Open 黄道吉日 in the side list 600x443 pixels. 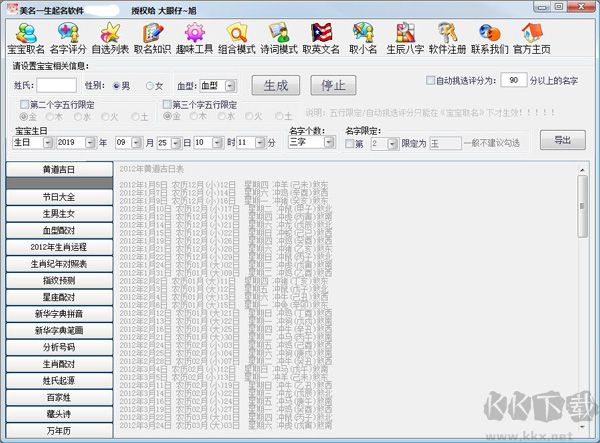point(59,169)
